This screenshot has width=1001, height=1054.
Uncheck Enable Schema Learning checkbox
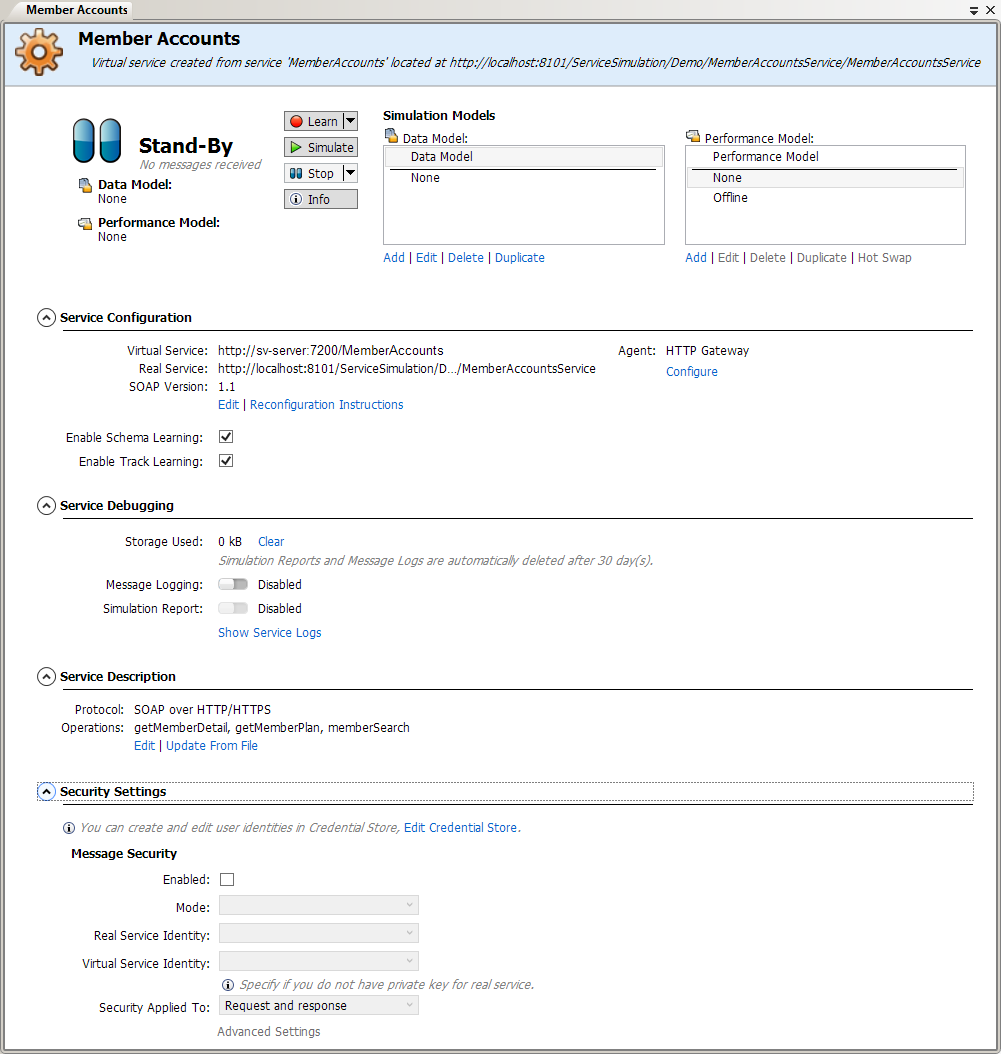(226, 437)
